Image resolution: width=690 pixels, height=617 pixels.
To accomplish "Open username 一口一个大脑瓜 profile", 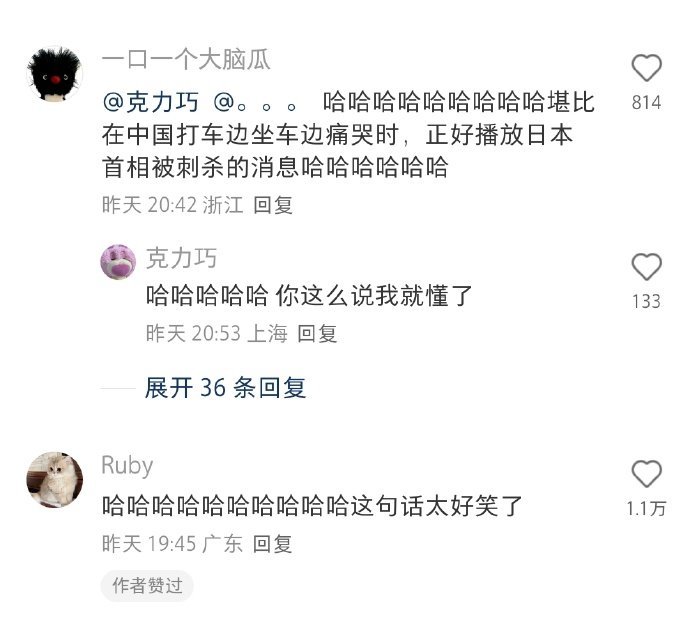I will pos(186,59).
